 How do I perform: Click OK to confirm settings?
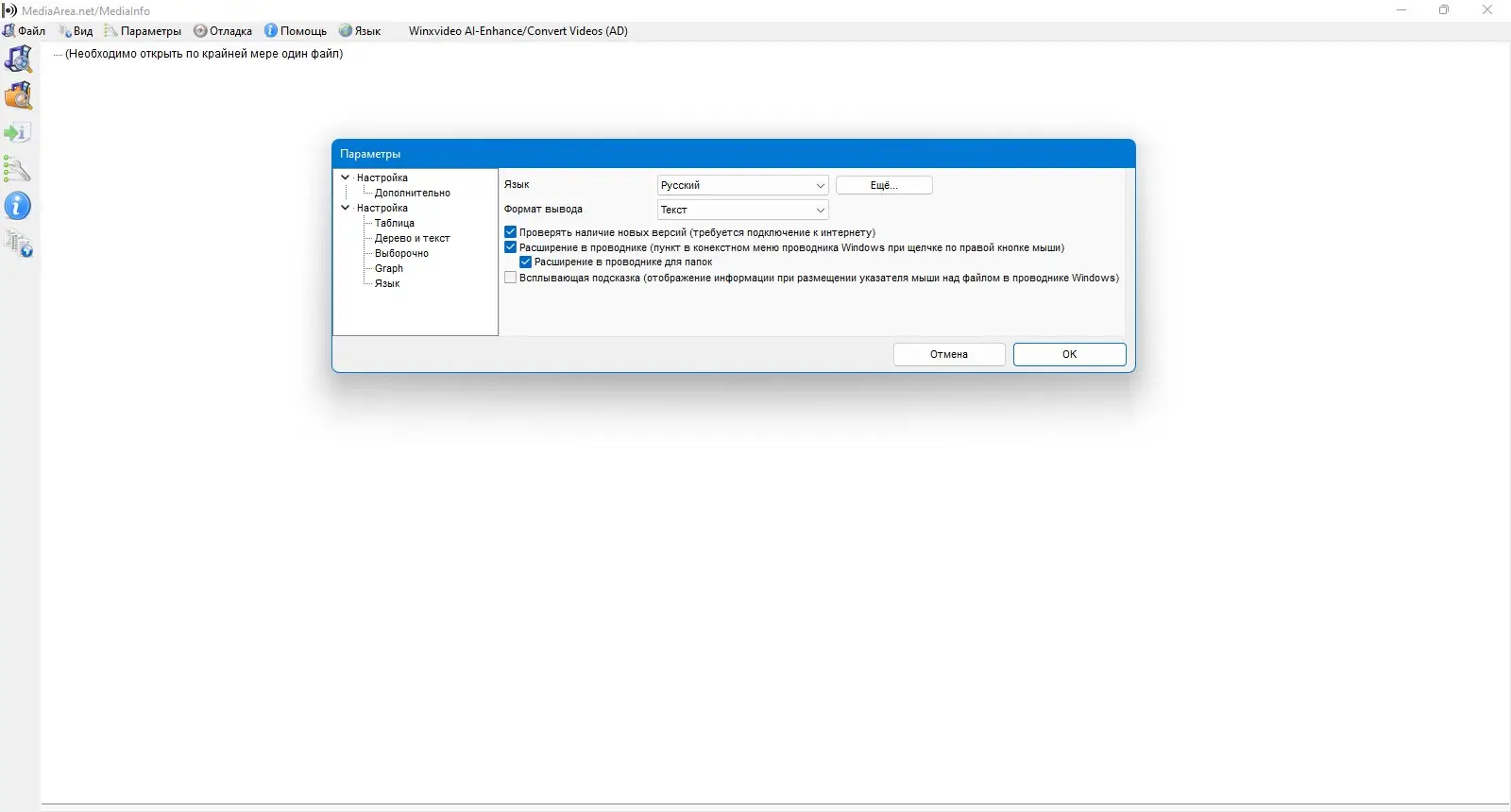pos(1070,354)
